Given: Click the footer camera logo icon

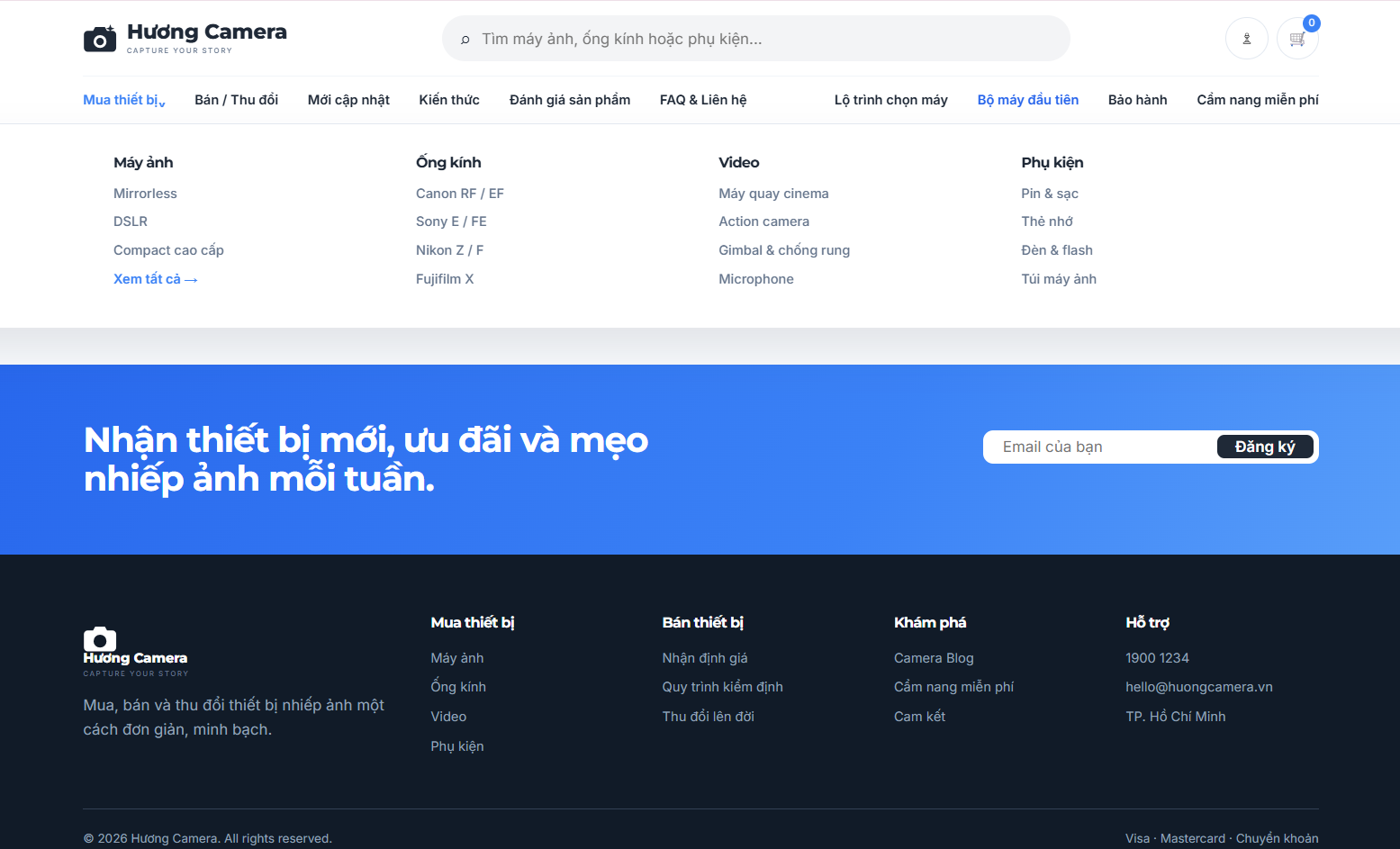Looking at the screenshot, I should click(100, 638).
